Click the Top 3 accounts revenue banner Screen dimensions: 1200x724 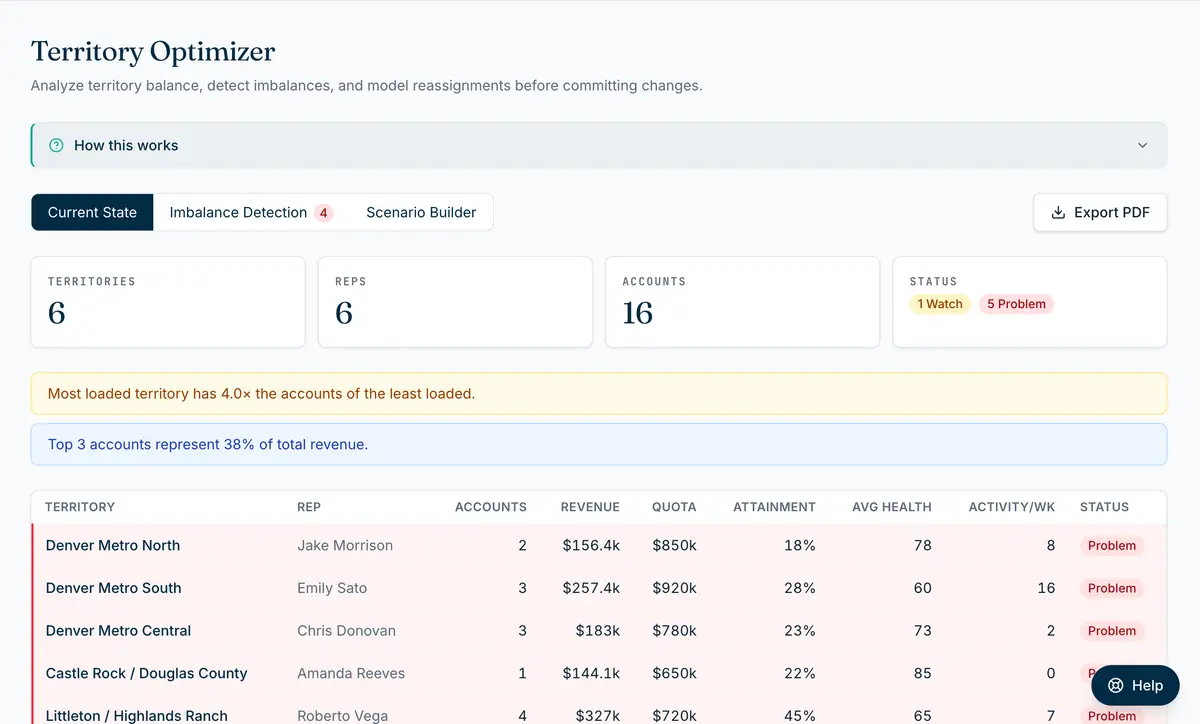(x=599, y=444)
